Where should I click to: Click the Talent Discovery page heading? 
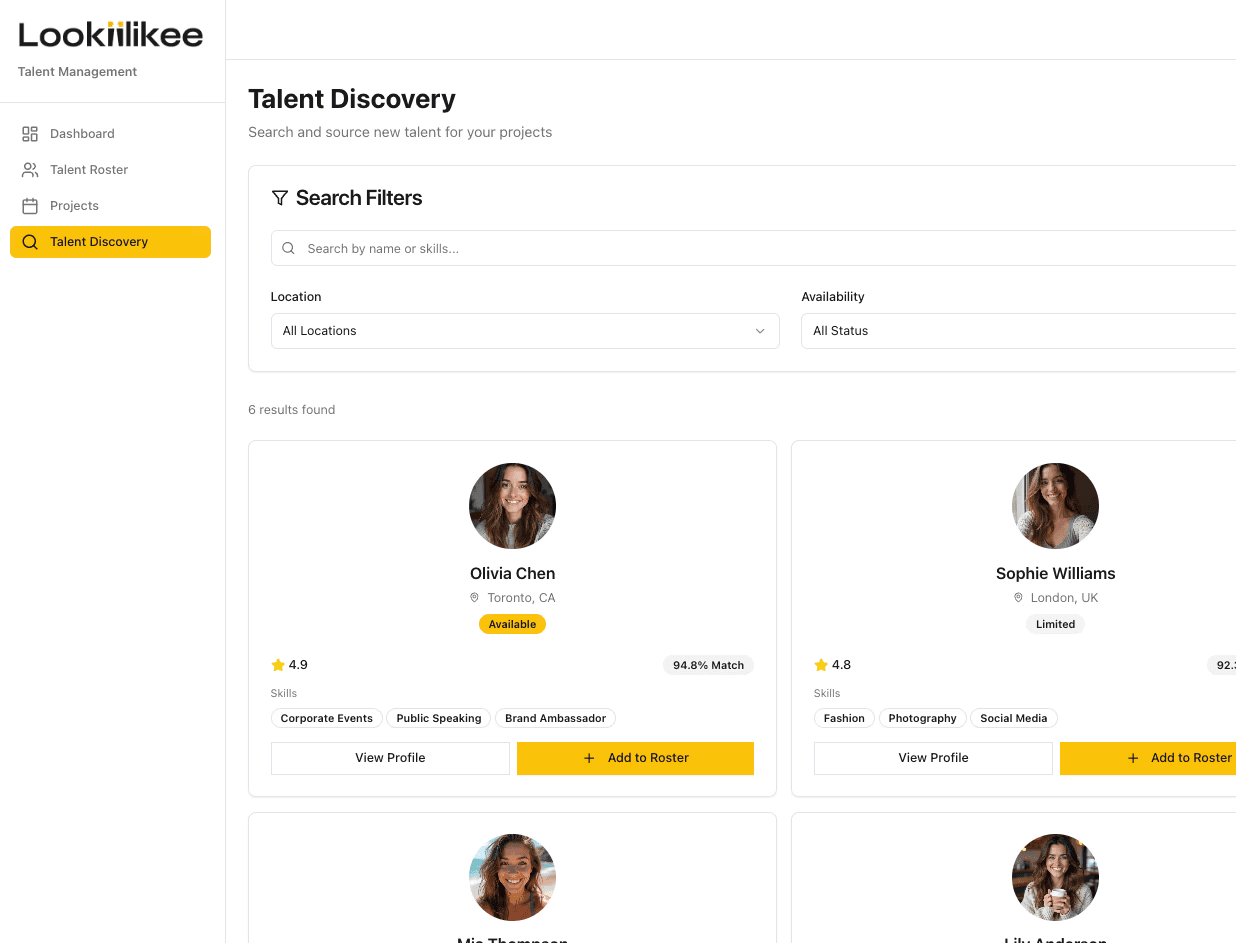tap(352, 99)
